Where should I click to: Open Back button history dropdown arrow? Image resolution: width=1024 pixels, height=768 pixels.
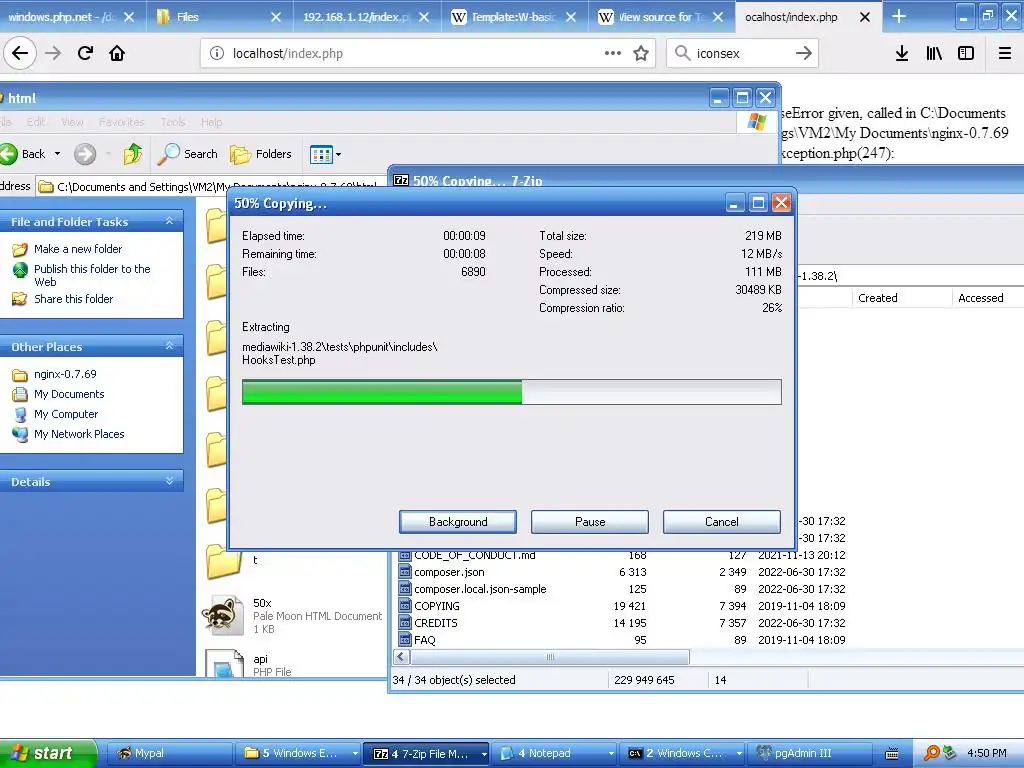(x=57, y=154)
